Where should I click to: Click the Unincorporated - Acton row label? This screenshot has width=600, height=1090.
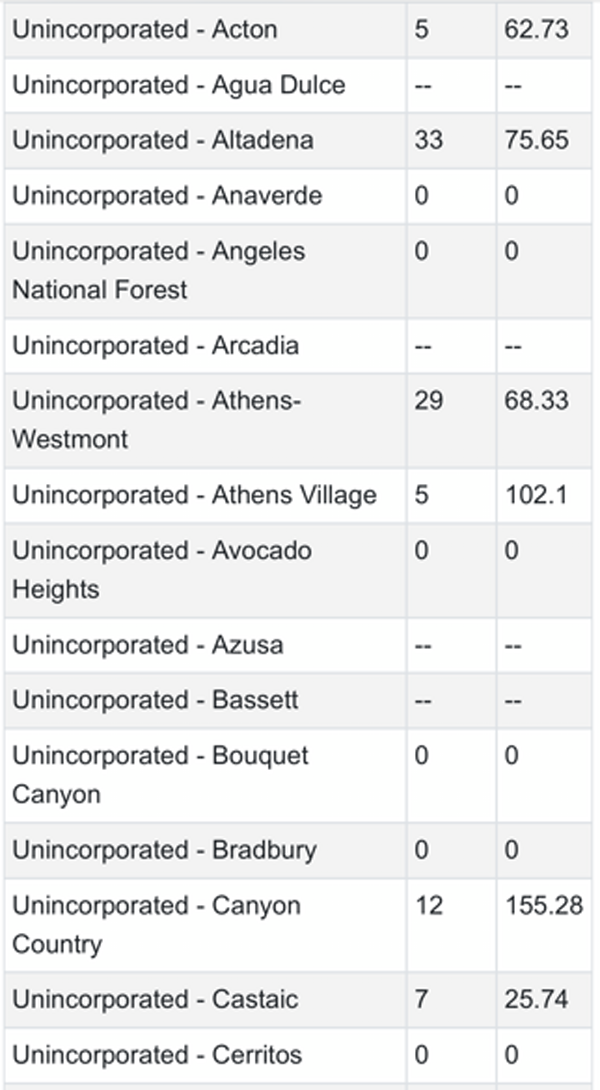pyautogui.click(x=145, y=29)
